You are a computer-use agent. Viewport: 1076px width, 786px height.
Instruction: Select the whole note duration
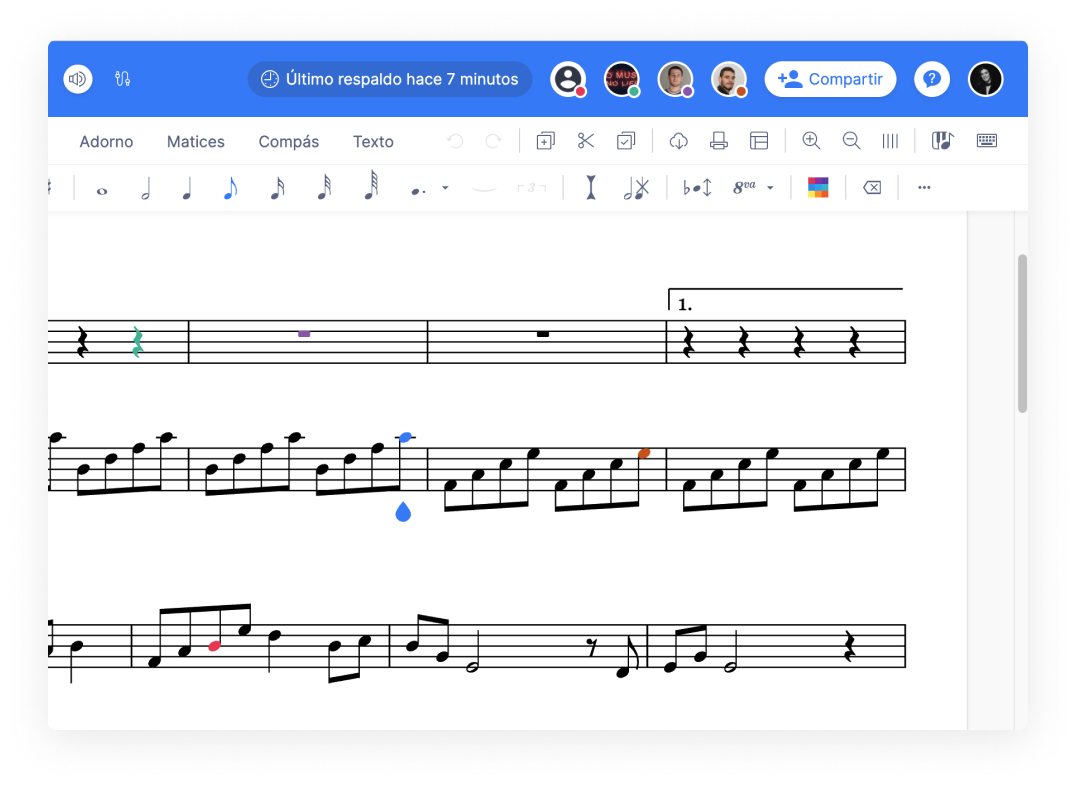pos(102,192)
